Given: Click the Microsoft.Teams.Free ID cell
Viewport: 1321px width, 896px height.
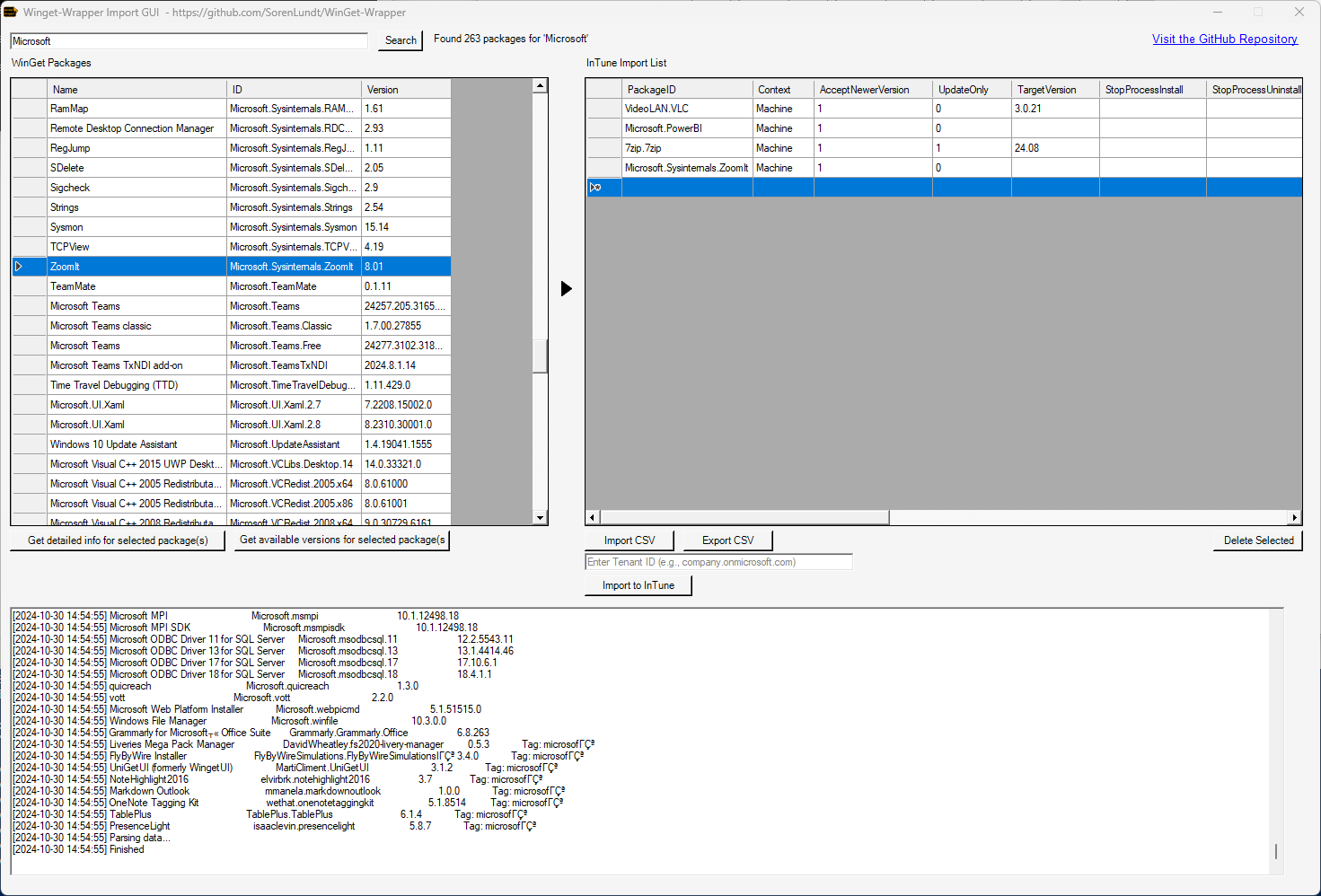Looking at the screenshot, I should pyautogui.click(x=294, y=346).
